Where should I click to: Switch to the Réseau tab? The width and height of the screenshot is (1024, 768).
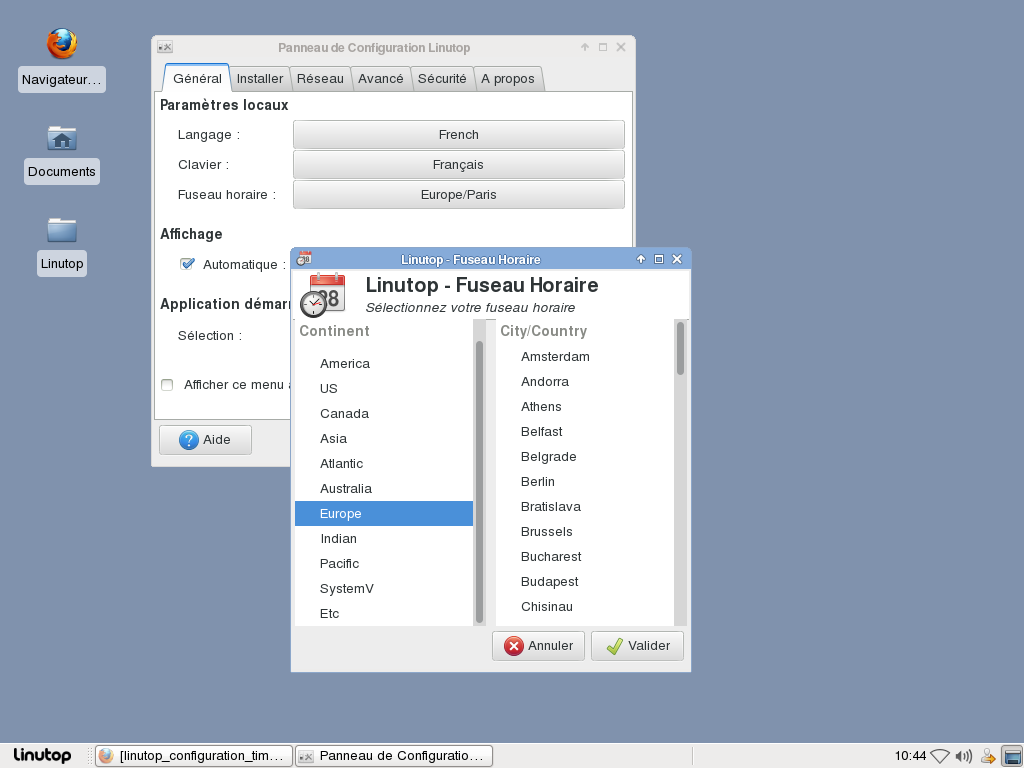(320, 79)
